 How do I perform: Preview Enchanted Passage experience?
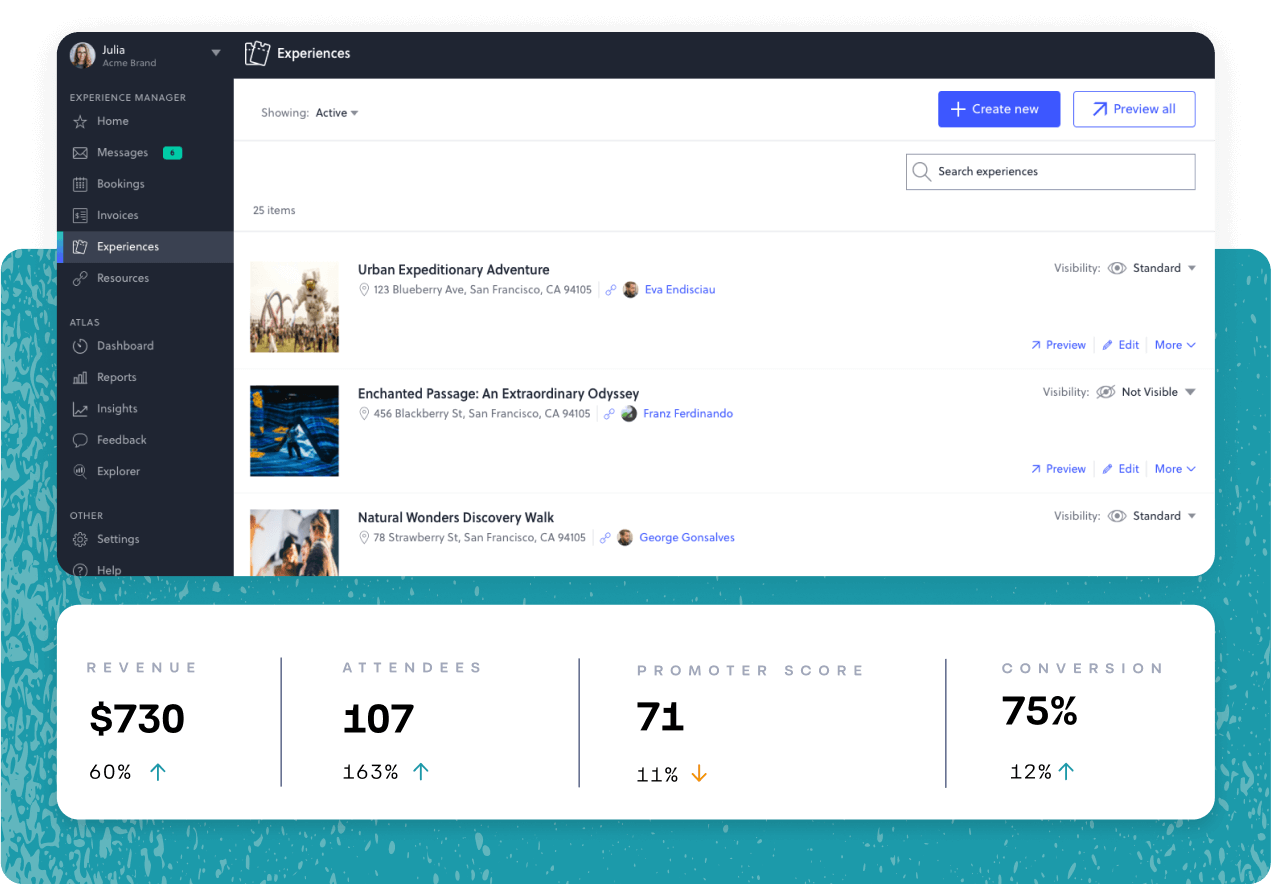coord(1058,469)
